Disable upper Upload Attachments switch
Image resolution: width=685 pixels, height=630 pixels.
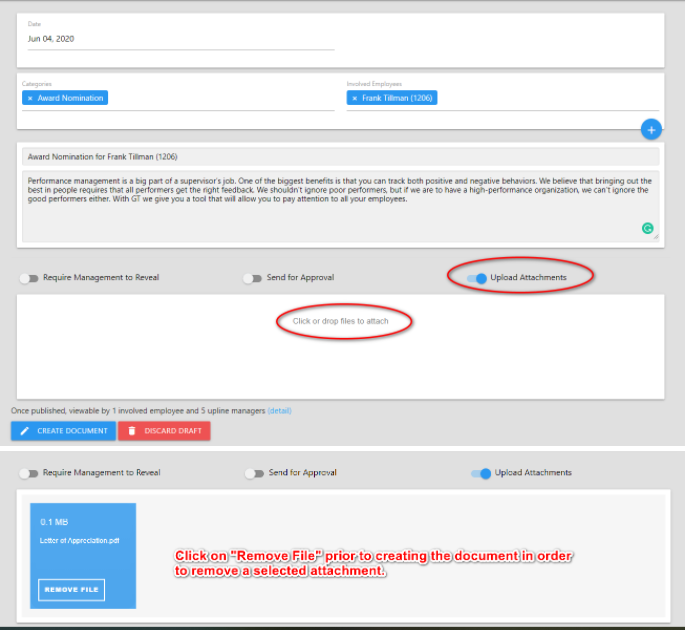(479, 278)
